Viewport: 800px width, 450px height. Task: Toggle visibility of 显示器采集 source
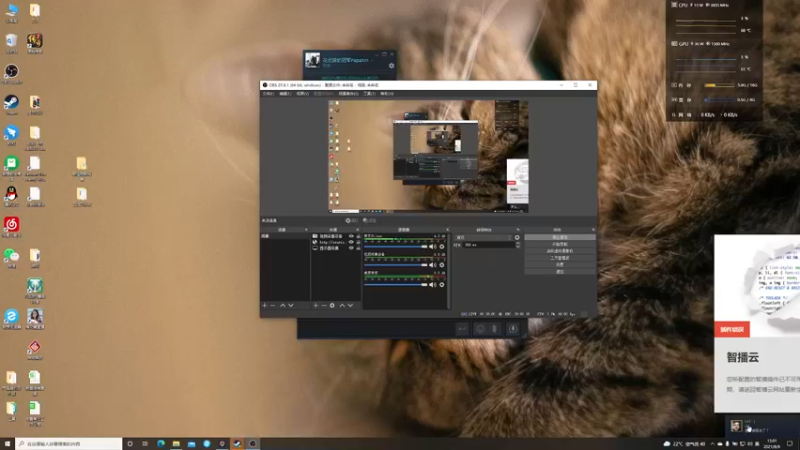coord(352,248)
